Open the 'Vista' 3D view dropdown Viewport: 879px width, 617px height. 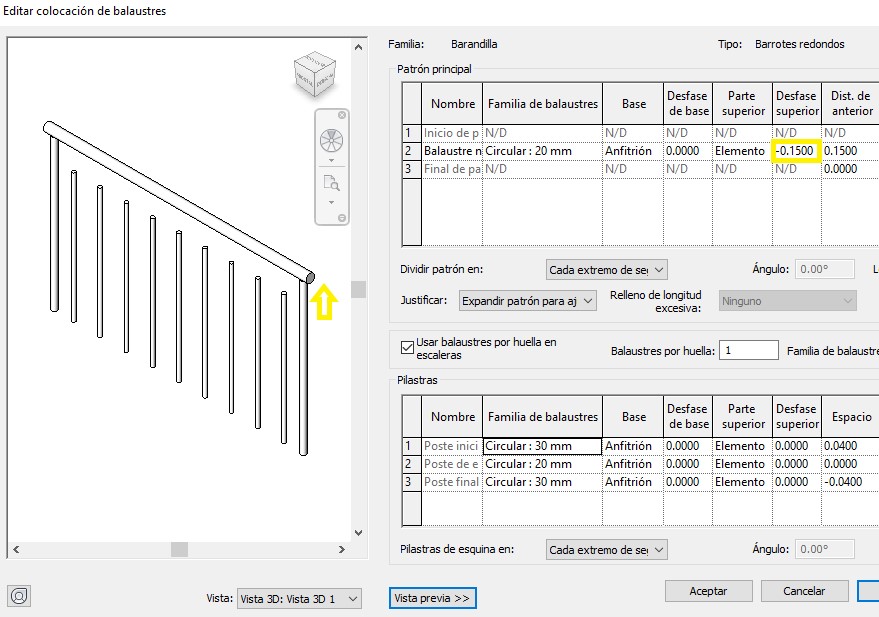[x=299, y=598]
